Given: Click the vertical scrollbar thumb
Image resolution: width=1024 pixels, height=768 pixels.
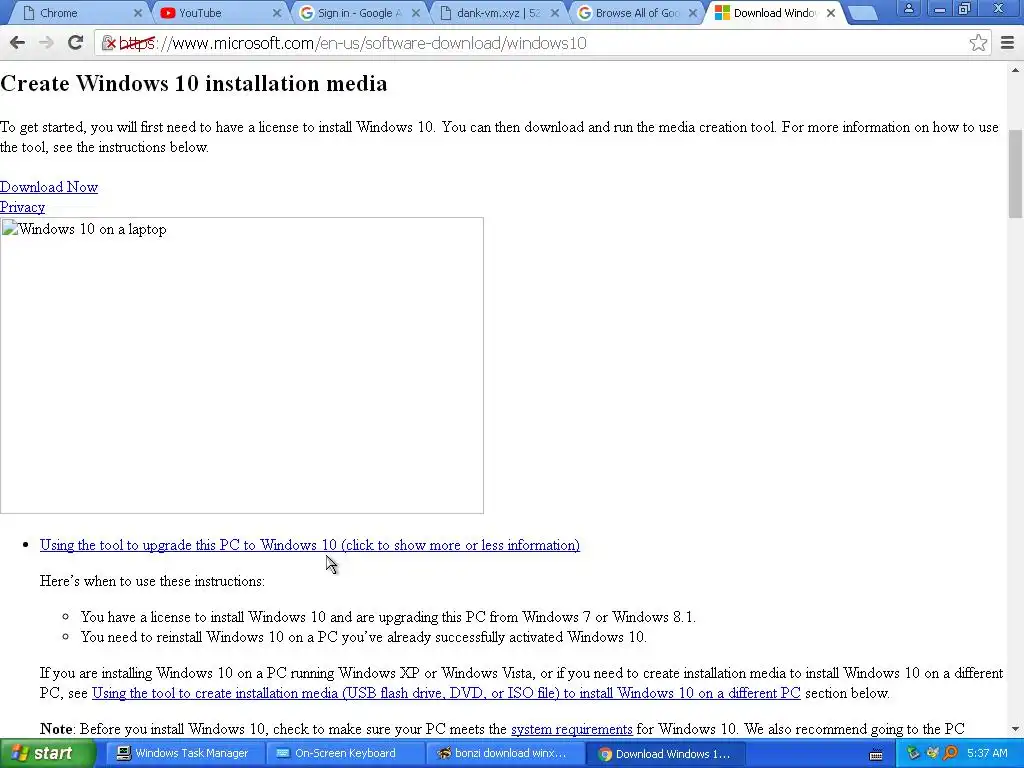Looking at the screenshot, I should pos(1015,174).
